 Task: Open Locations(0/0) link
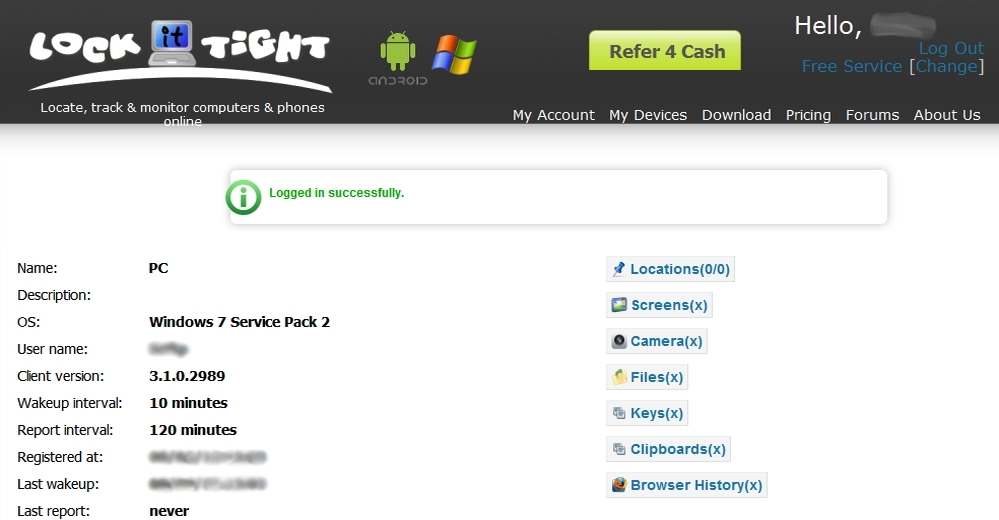[670, 269]
